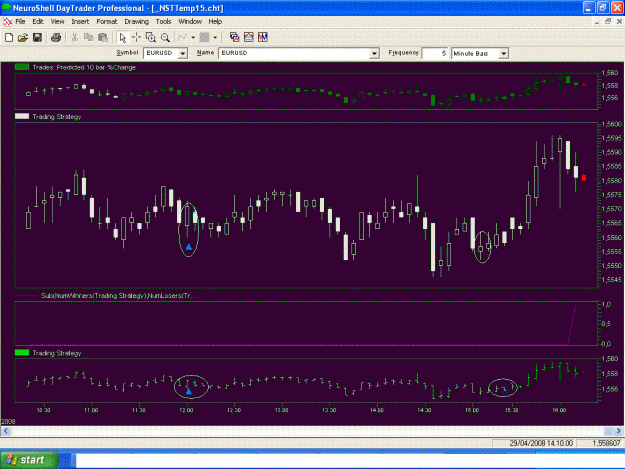Open the Format menu
The image size is (625, 469).
coord(107,22)
